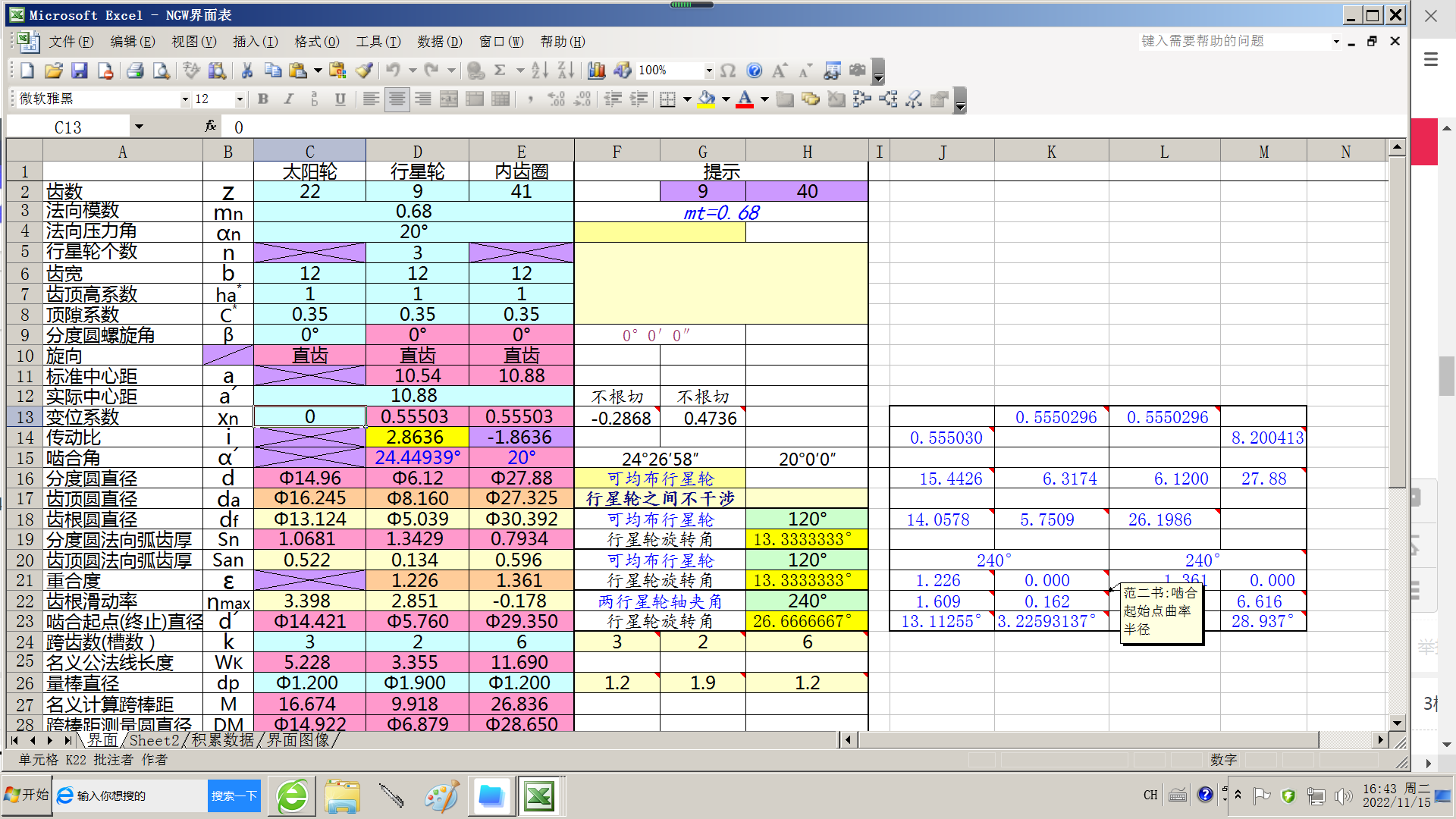Select column C header
Image resolution: width=1456 pixels, height=819 pixels.
(309, 152)
